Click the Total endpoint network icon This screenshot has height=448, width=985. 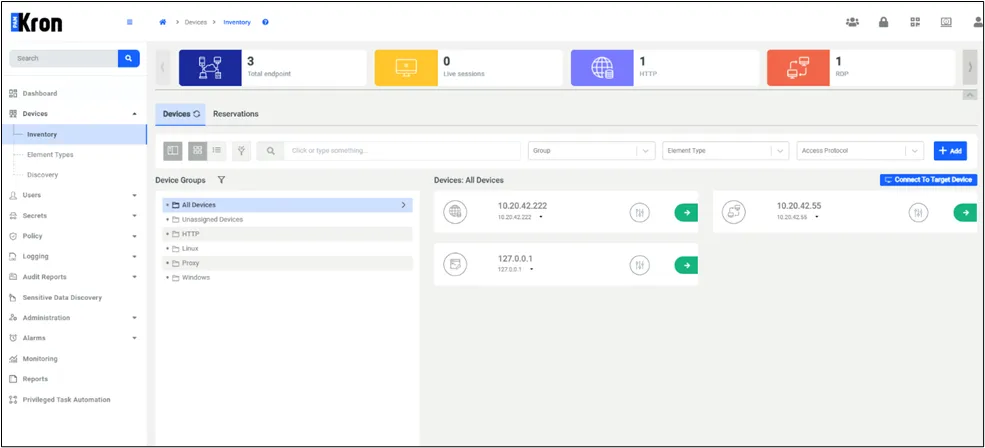[x=210, y=68]
